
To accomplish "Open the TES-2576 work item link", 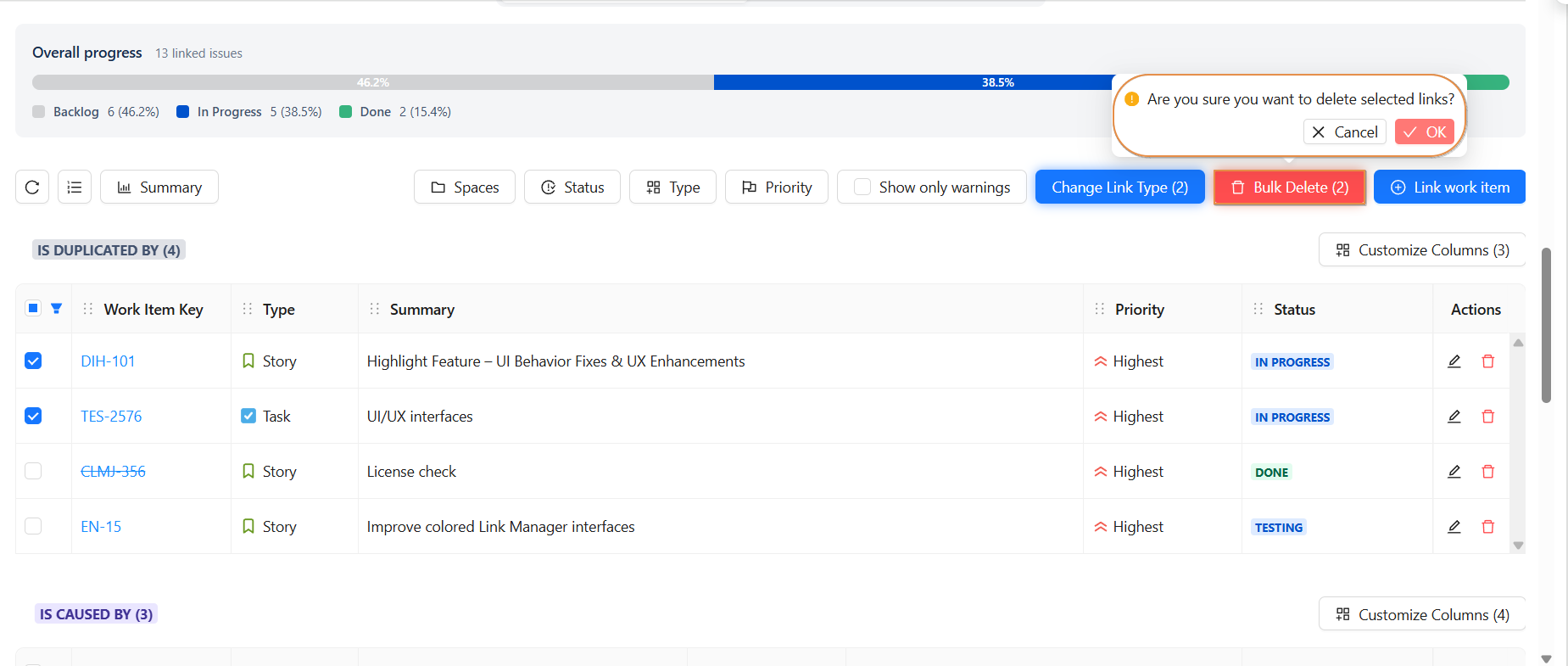I will [111, 417].
